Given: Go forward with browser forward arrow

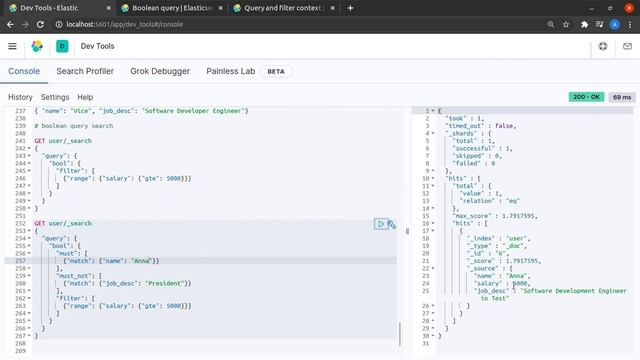Looking at the screenshot, I should 25,24.
